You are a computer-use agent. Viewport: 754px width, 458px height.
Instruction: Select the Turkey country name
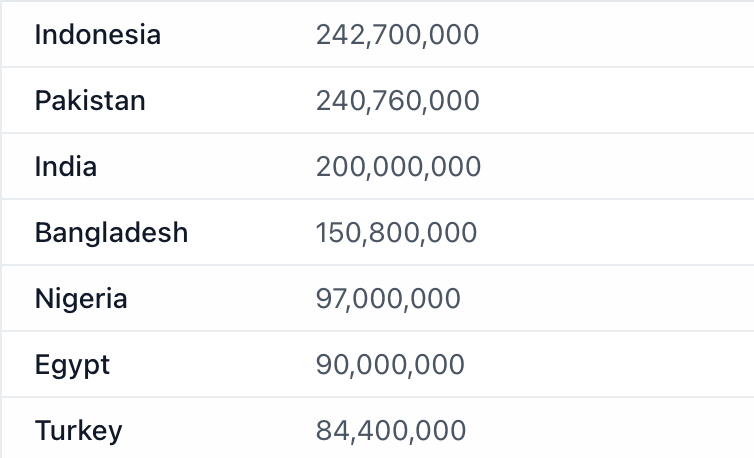[x=78, y=431]
